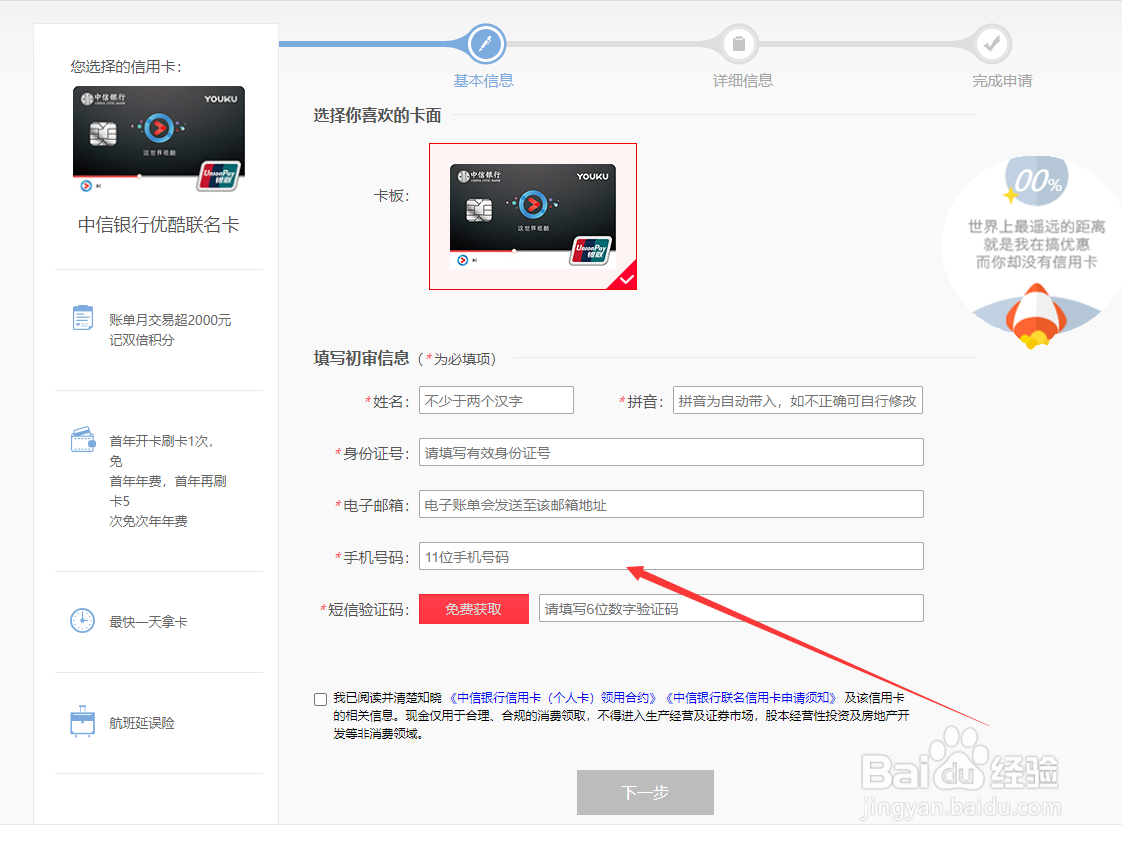Viewport: 1122px width, 846px height.
Task: Click the rocket promotion icon
Action: [x=1035, y=316]
